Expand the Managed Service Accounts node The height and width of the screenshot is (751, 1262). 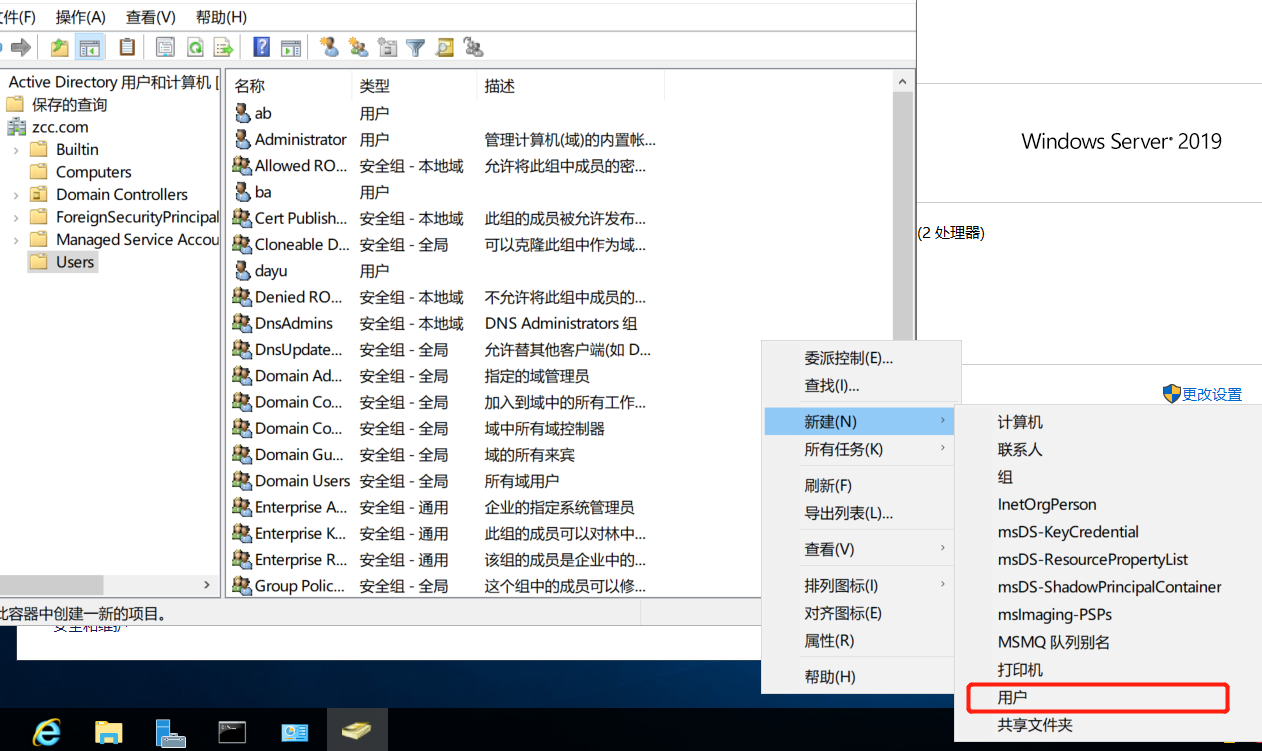click(16, 240)
